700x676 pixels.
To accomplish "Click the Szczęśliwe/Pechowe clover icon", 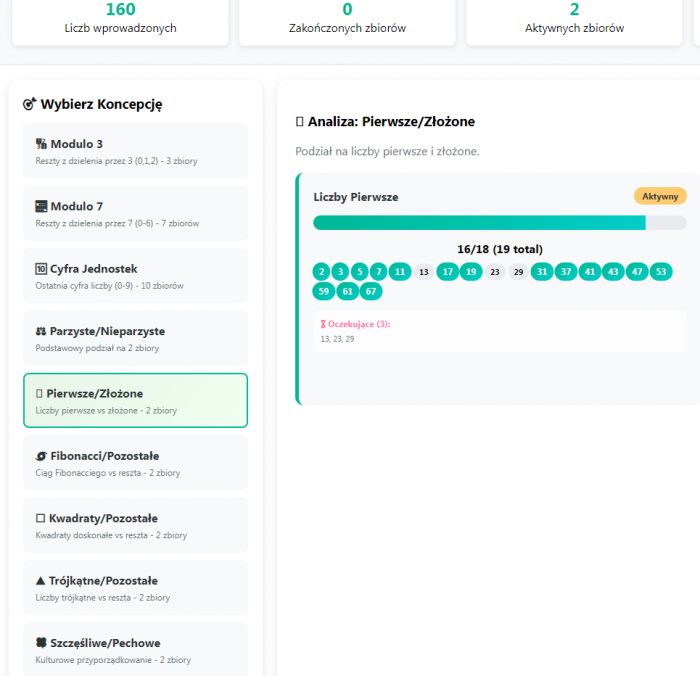I will [x=41, y=643].
